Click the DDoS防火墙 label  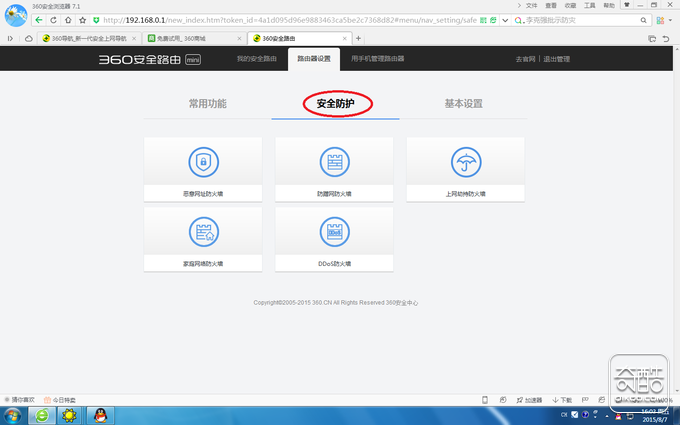click(x=334, y=264)
